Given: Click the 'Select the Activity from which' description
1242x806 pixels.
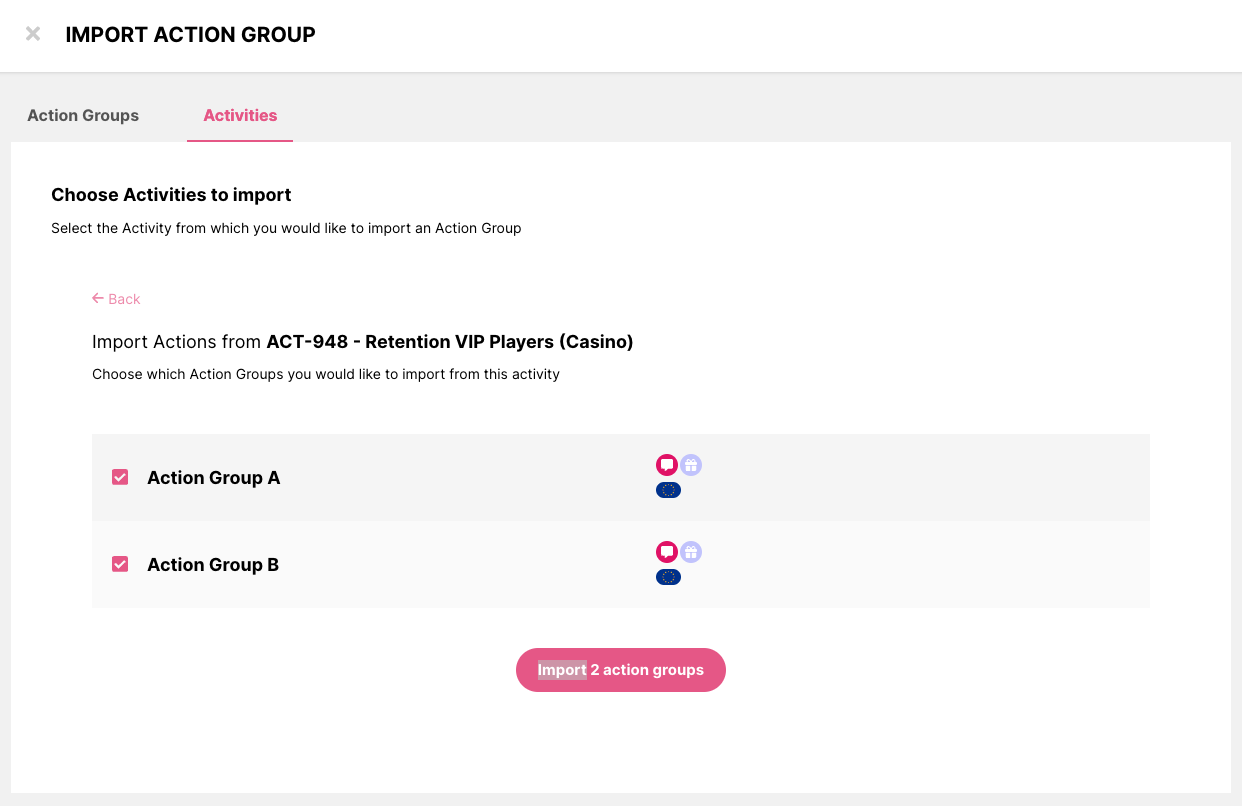Looking at the screenshot, I should [286, 228].
